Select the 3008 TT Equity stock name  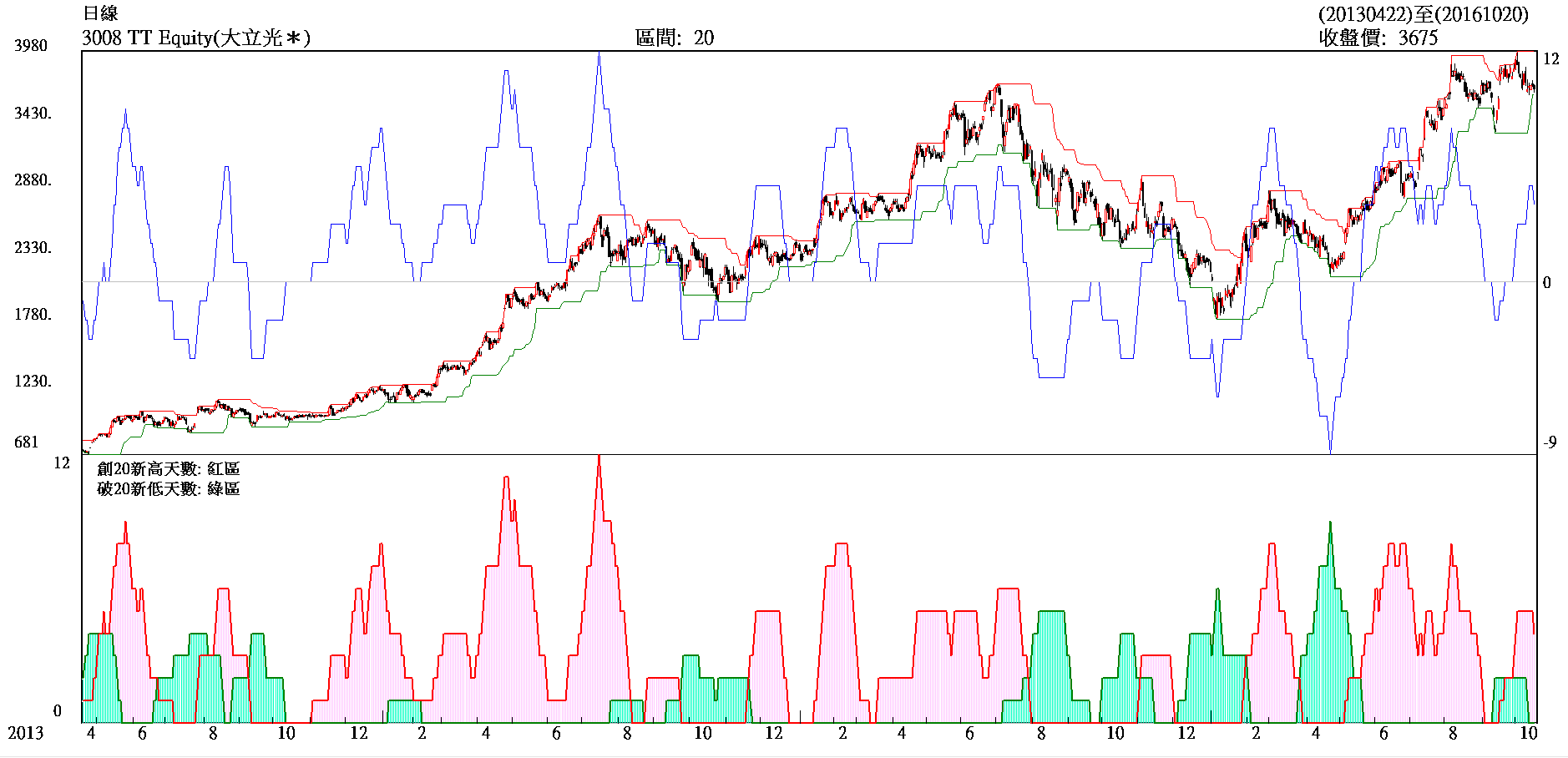coord(196,38)
